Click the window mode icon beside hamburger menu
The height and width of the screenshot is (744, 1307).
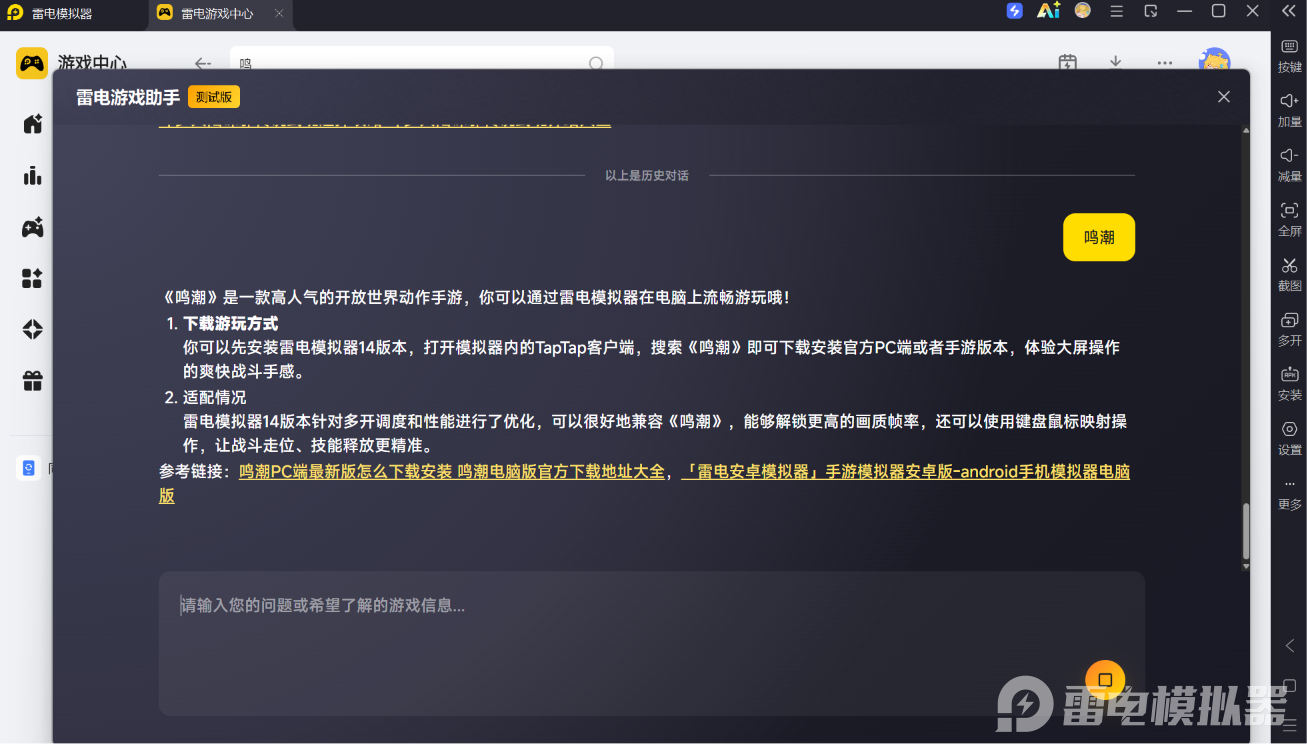[1151, 11]
